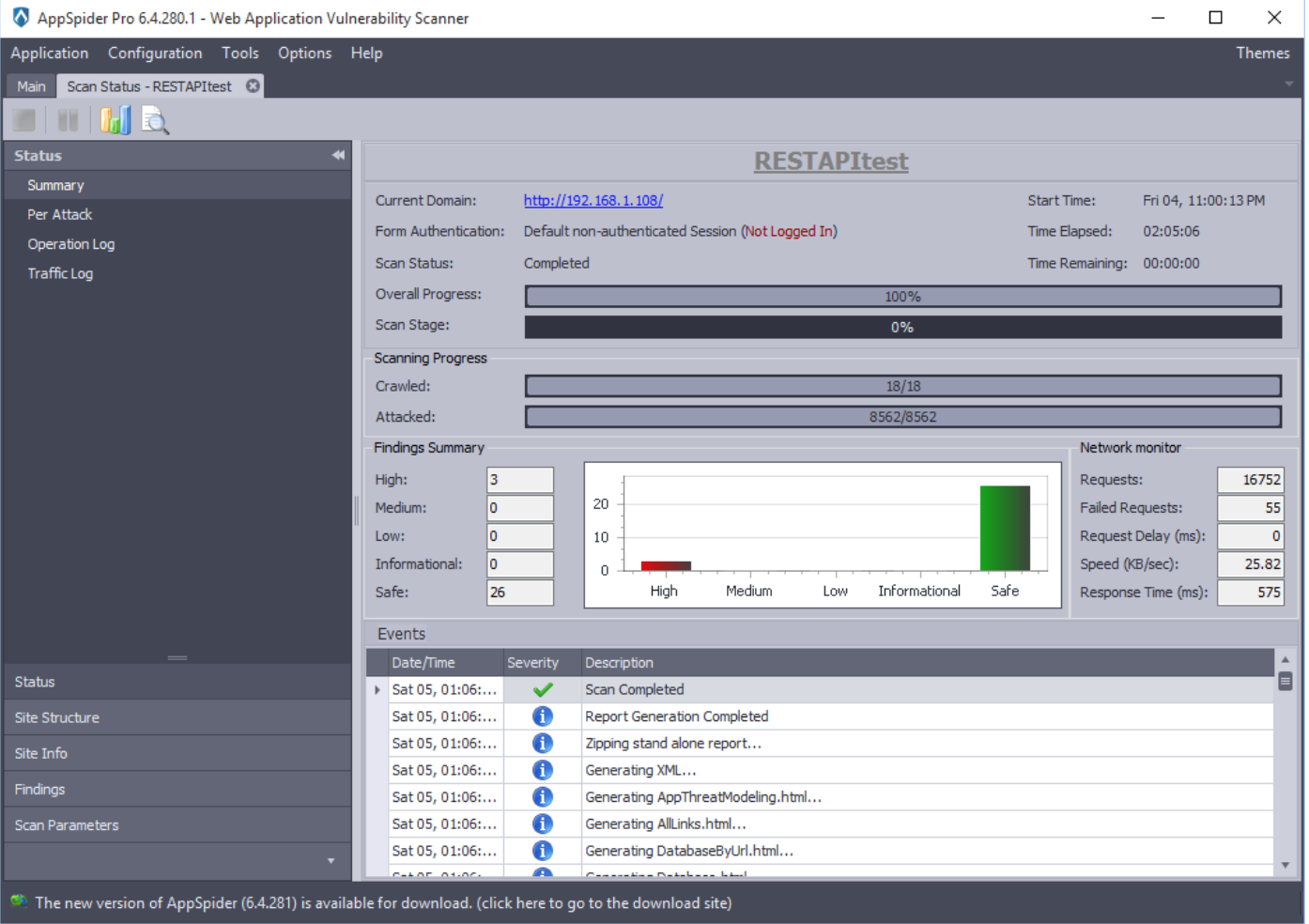This screenshot has height=924, width=1309.
Task: Click the Stop scan toolbar icon
Action: click(x=24, y=120)
